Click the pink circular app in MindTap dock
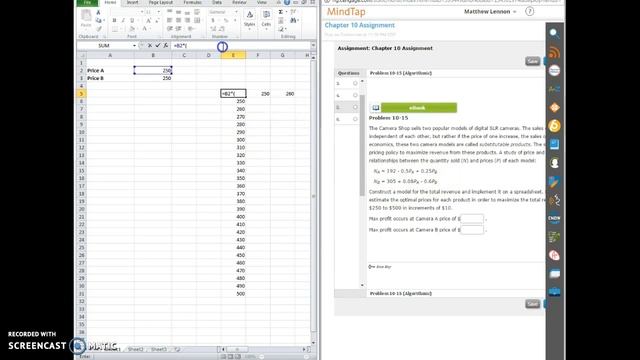This screenshot has height=360, width=640. [x=554, y=256]
